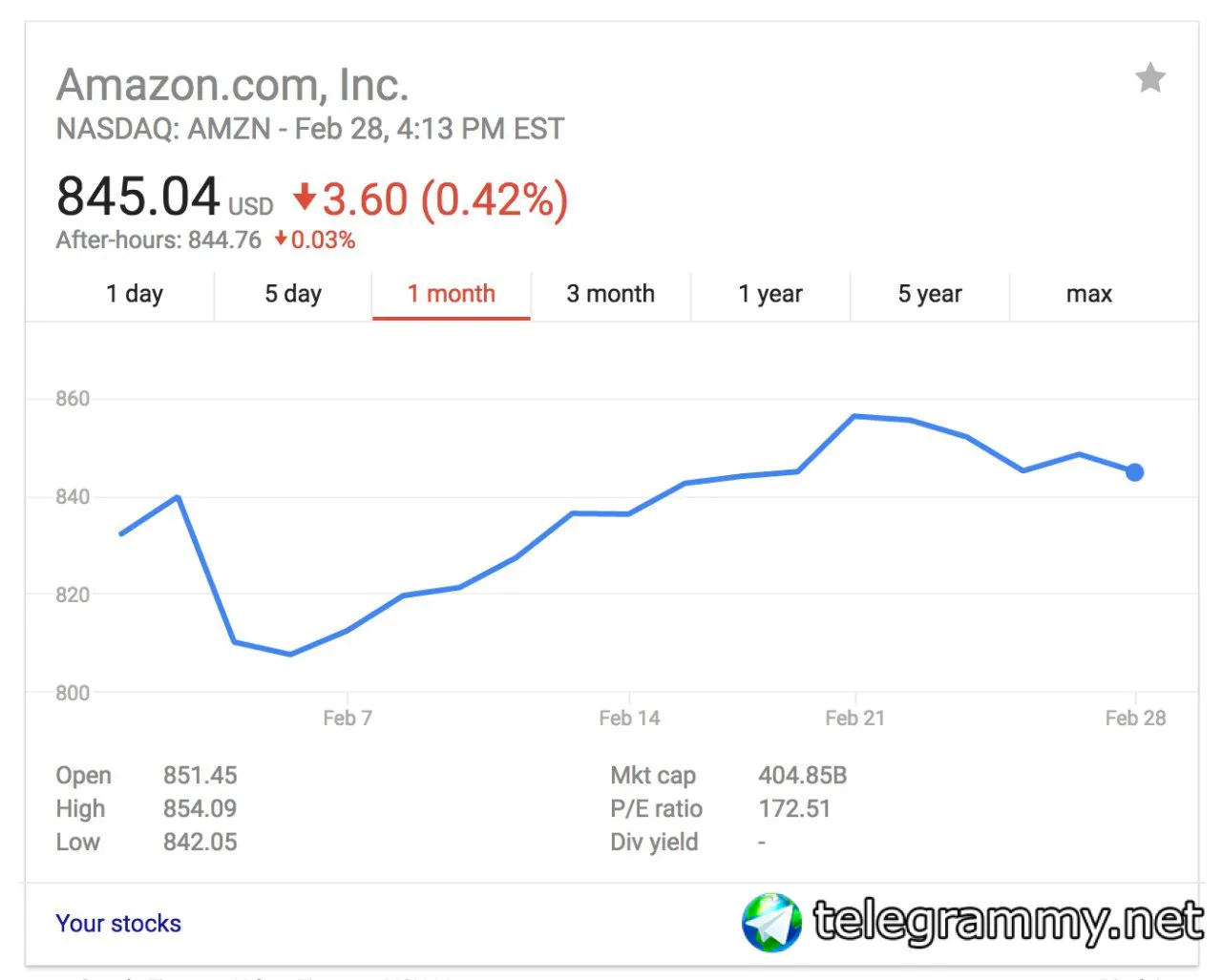Click the red down arrow beside 3.60
Screen dimensions: 1222x980
click(304, 198)
